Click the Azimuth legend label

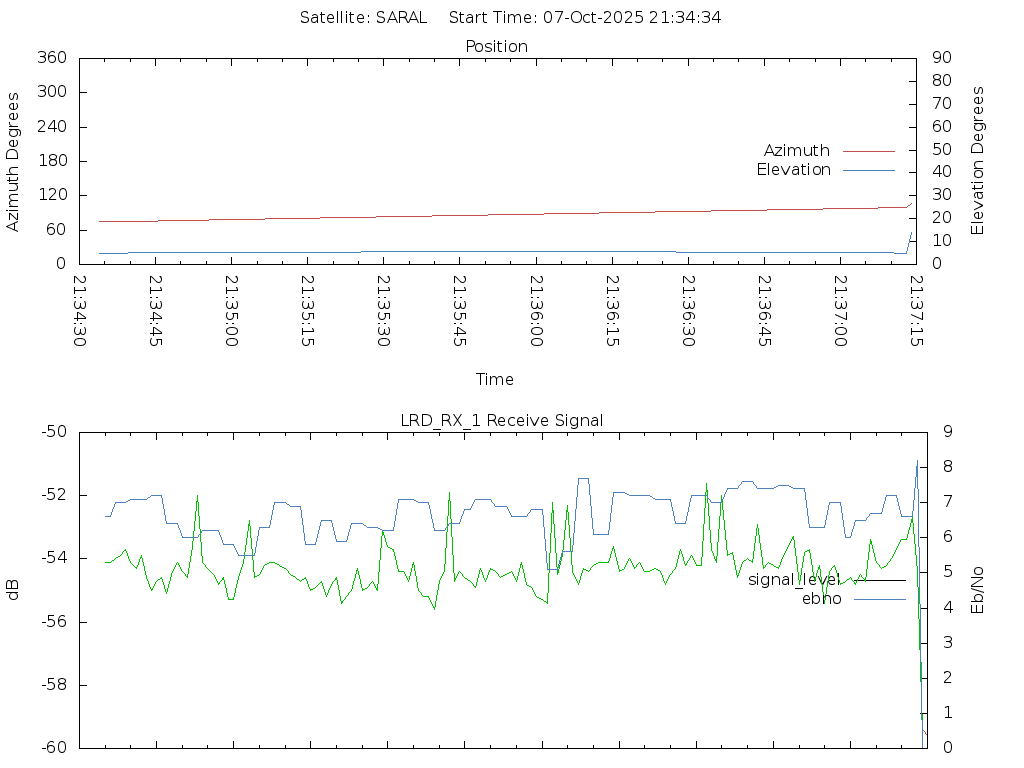tap(796, 150)
